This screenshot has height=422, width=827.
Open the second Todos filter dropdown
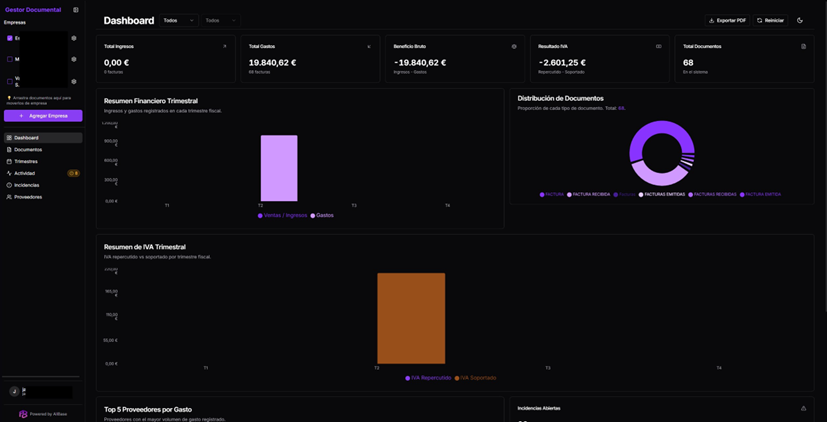[x=220, y=20]
